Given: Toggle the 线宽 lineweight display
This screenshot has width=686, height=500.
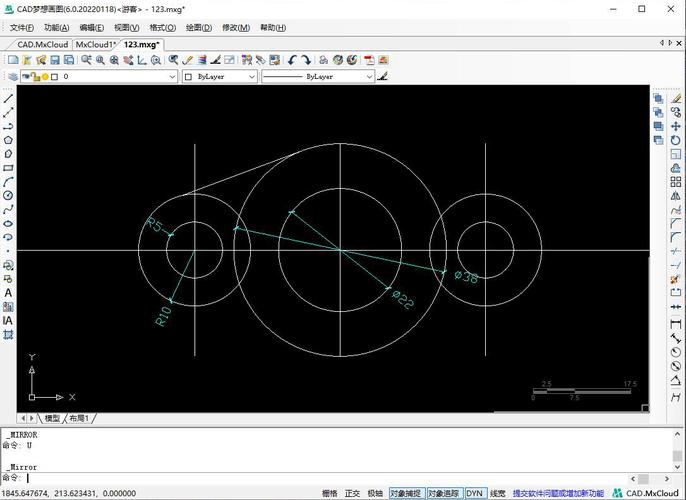Looking at the screenshot, I should (497, 493).
